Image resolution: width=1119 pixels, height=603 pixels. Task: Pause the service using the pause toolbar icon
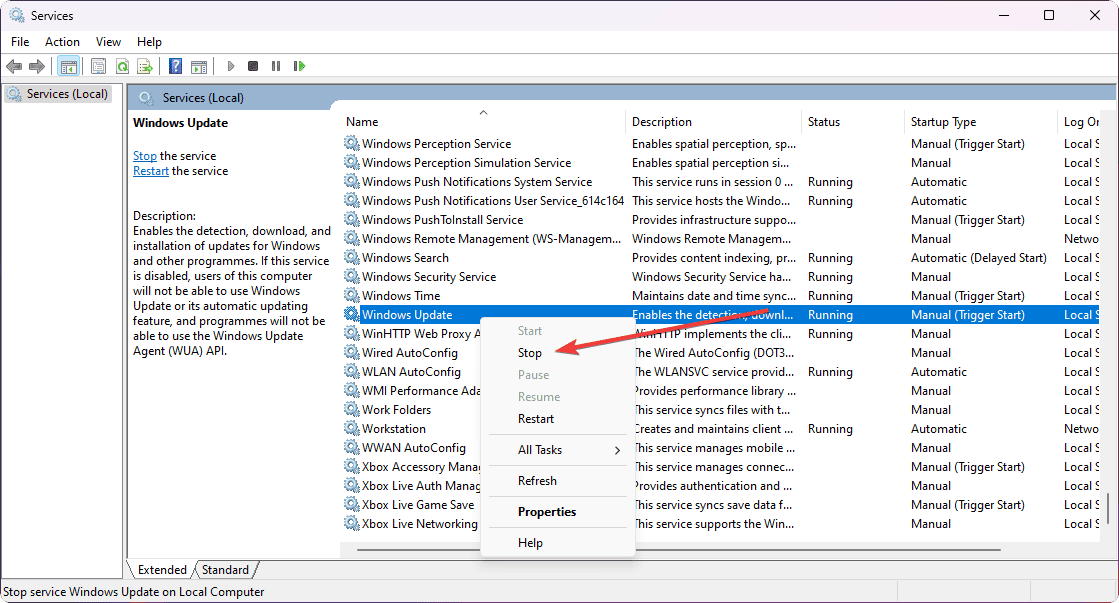(276, 66)
